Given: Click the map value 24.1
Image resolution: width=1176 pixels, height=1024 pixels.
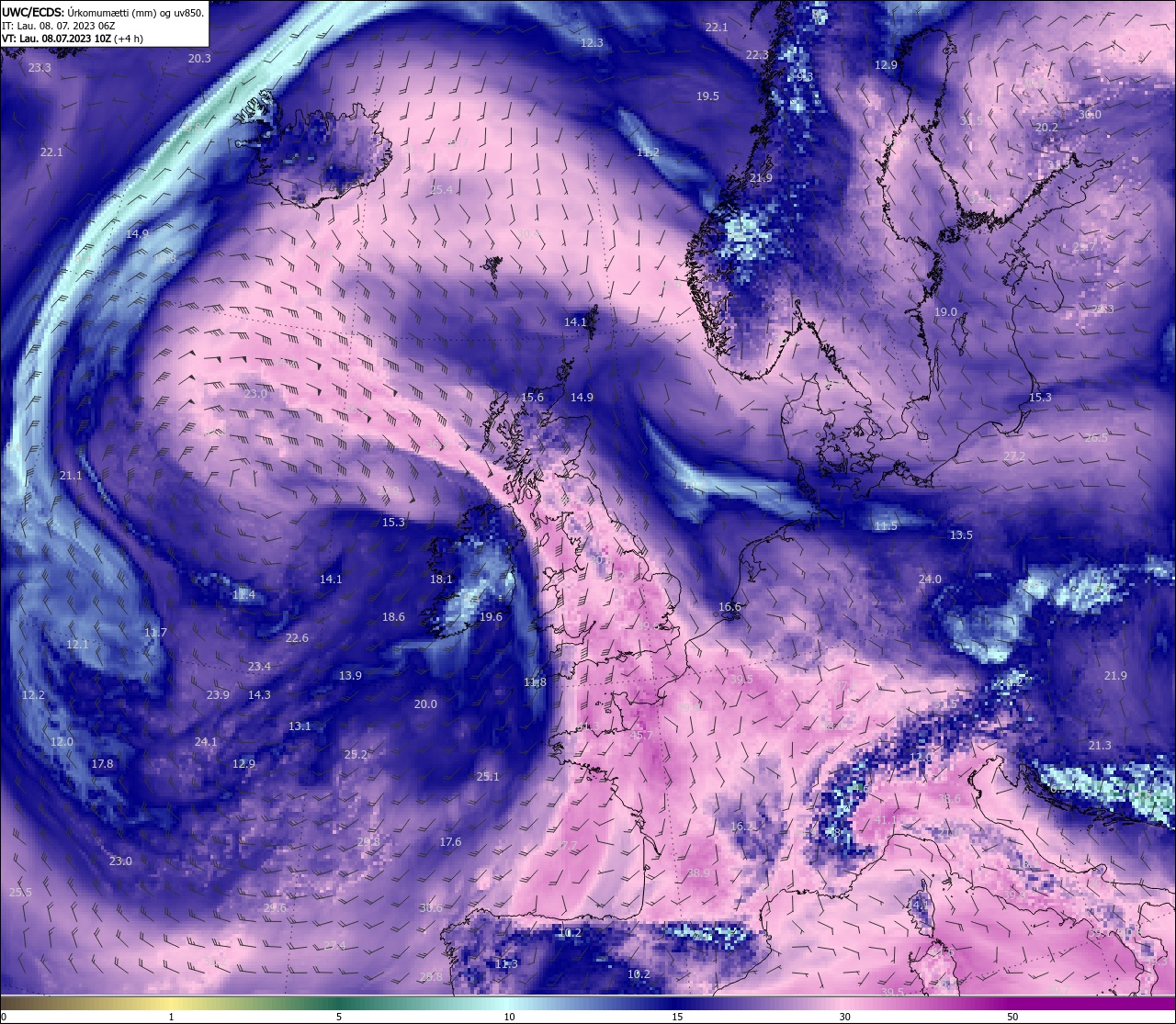Looking at the screenshot, I should click(x=206, y=742).
